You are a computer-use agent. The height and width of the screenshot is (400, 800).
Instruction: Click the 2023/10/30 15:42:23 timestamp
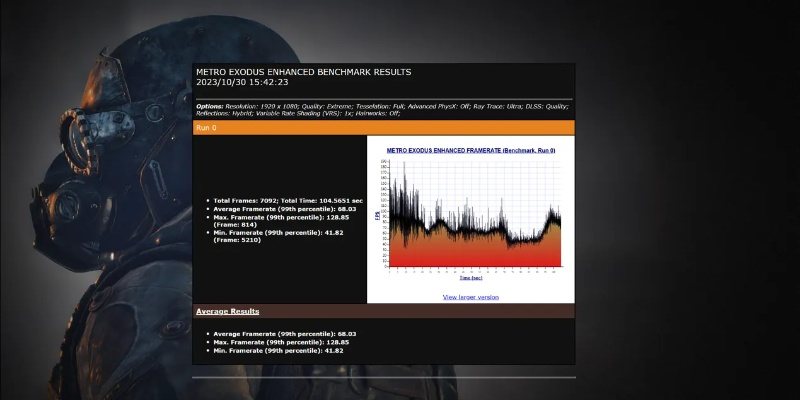click(x=242, y=82)
